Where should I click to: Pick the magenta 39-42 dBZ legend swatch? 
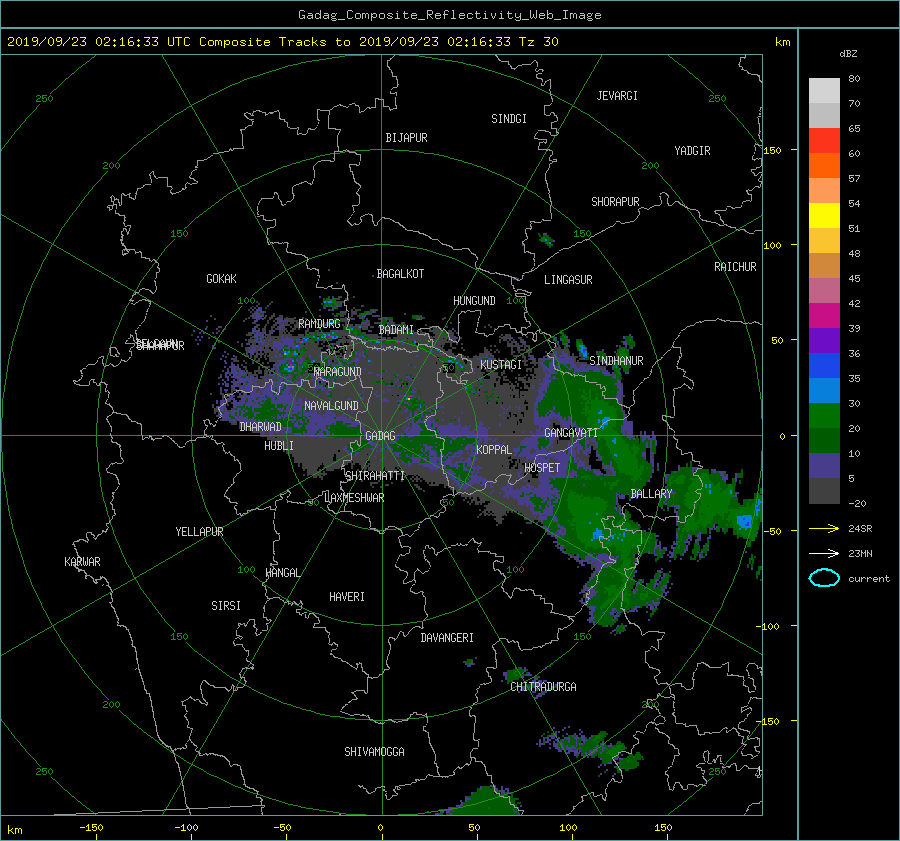coord(824,315)
